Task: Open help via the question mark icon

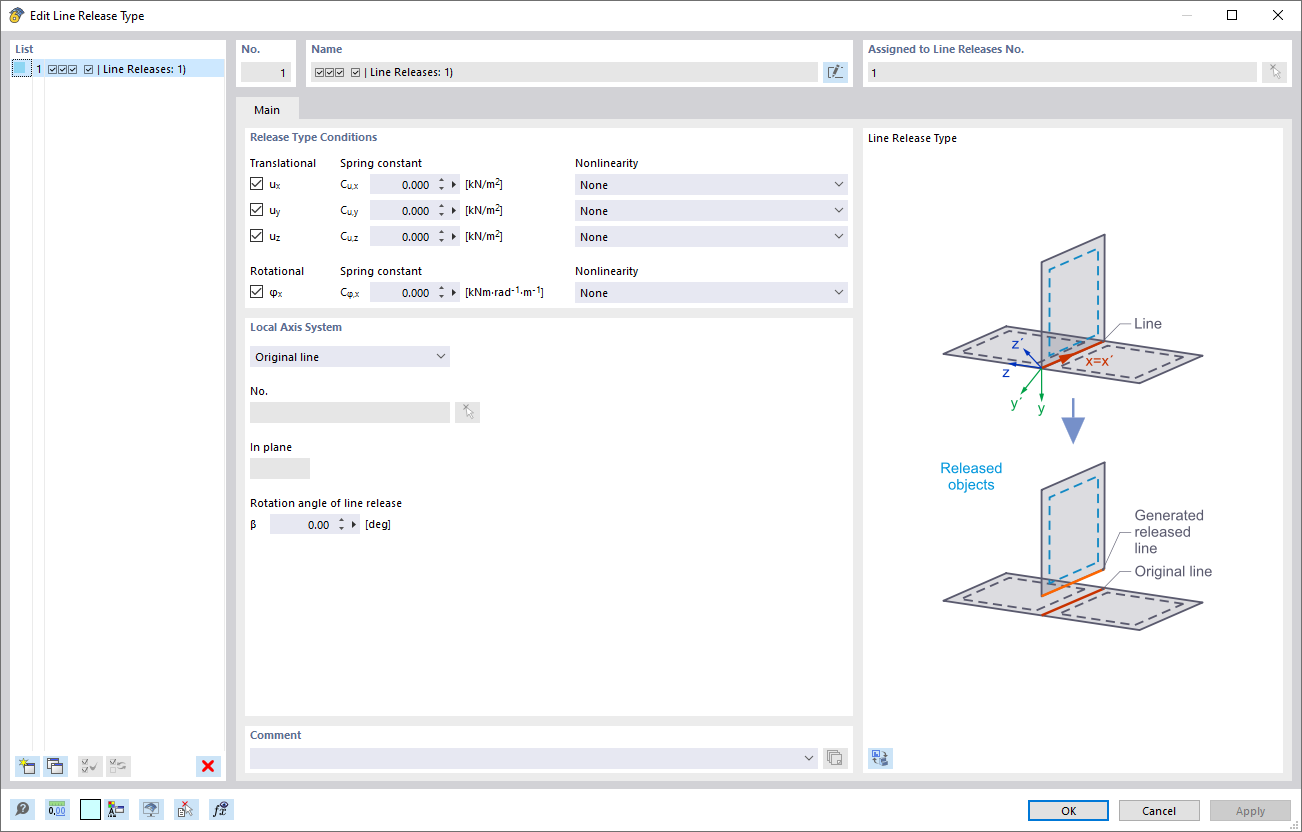Action: (22, 809)
